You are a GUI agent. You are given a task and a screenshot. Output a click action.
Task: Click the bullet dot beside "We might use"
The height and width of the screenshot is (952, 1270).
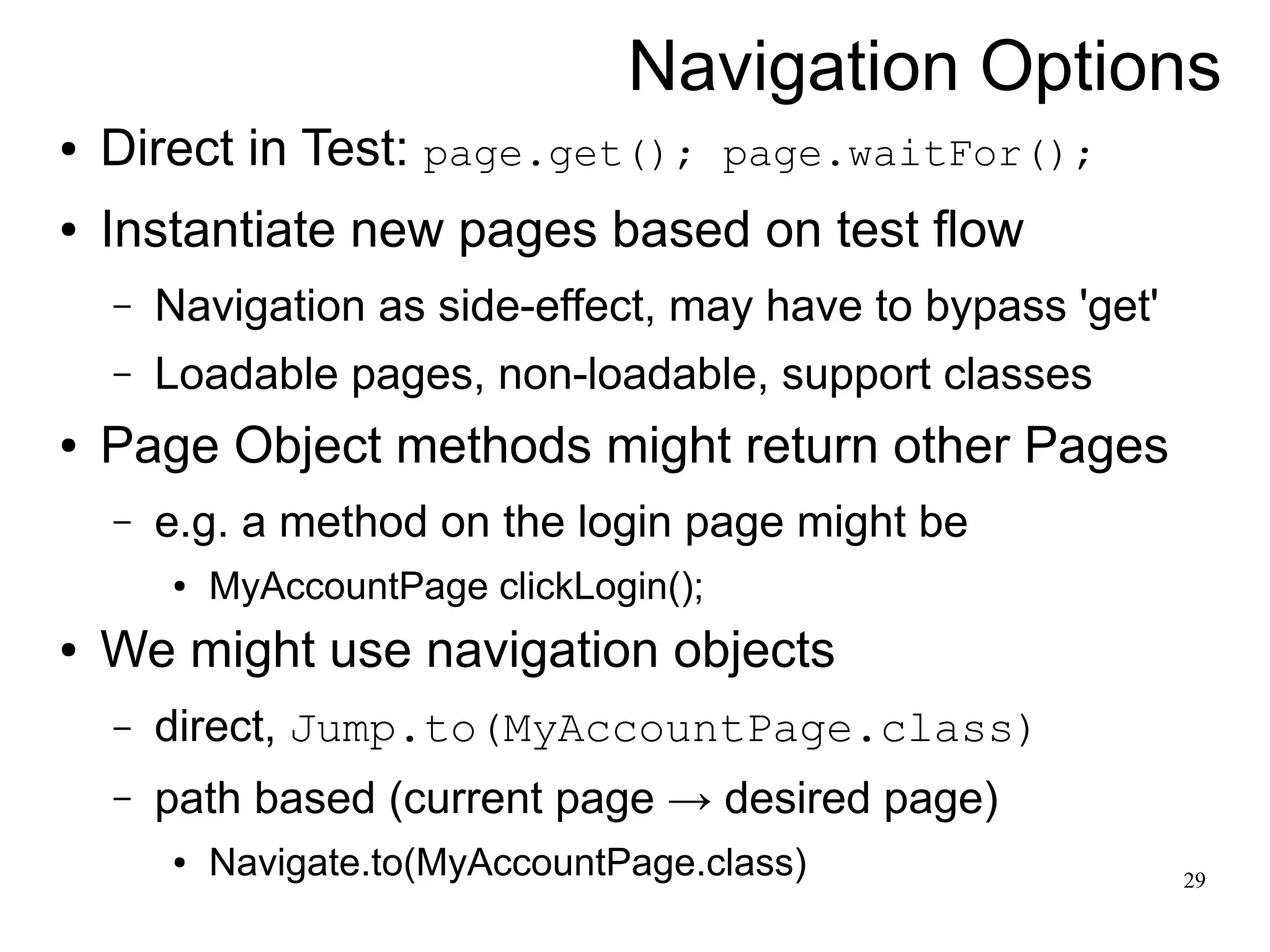(x=68, y=653)
